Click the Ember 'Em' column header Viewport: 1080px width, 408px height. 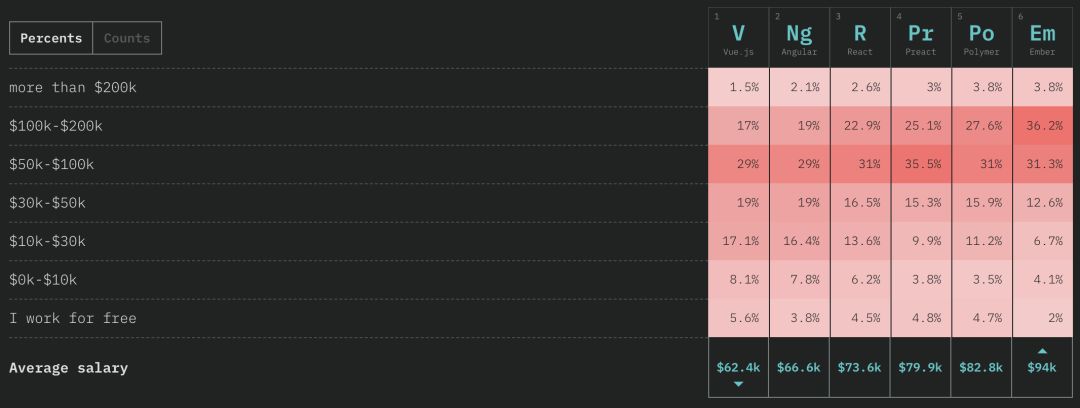click(x=1042, y=36)
